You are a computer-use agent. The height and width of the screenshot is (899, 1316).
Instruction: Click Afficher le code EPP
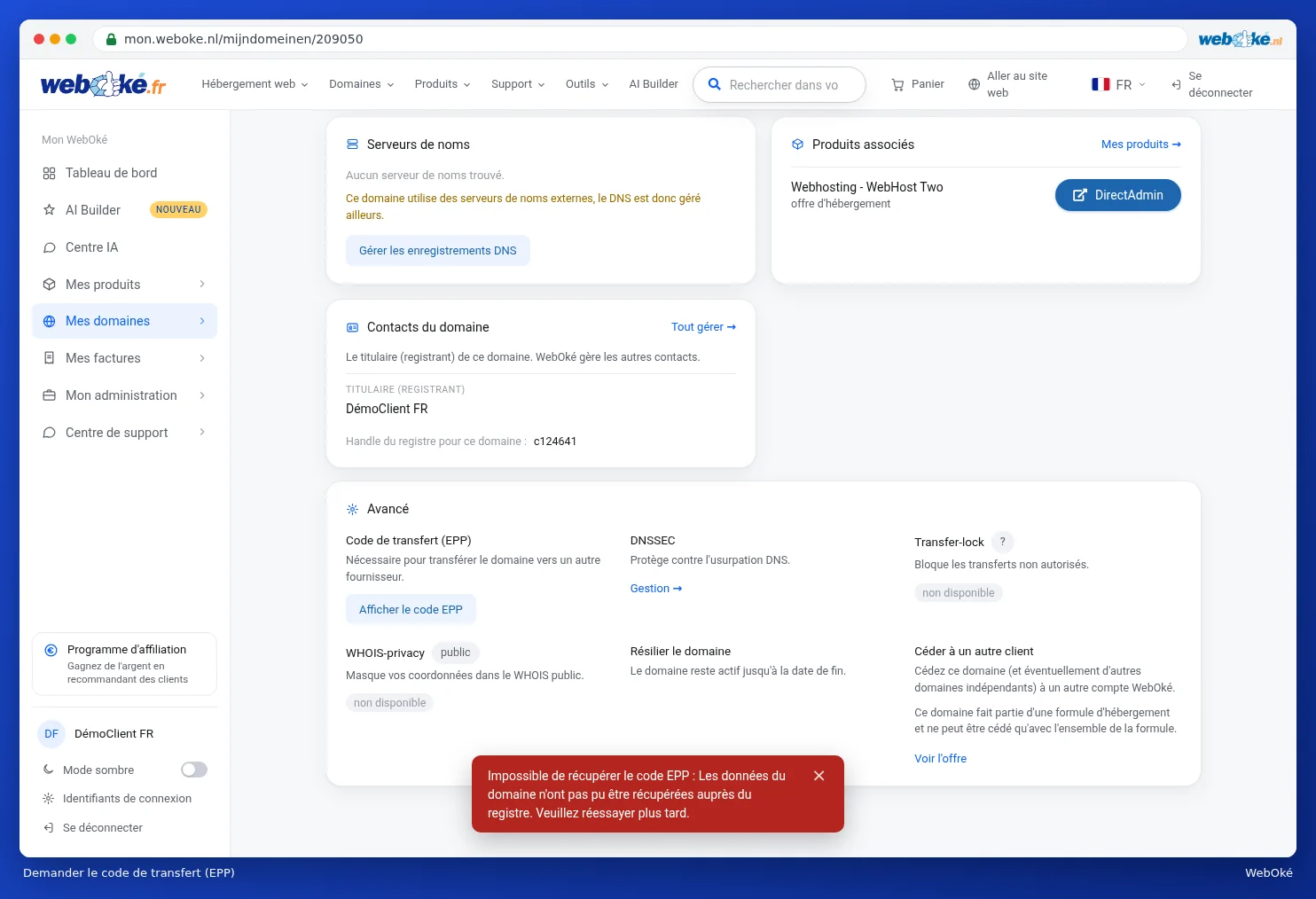tap(411, 610)
